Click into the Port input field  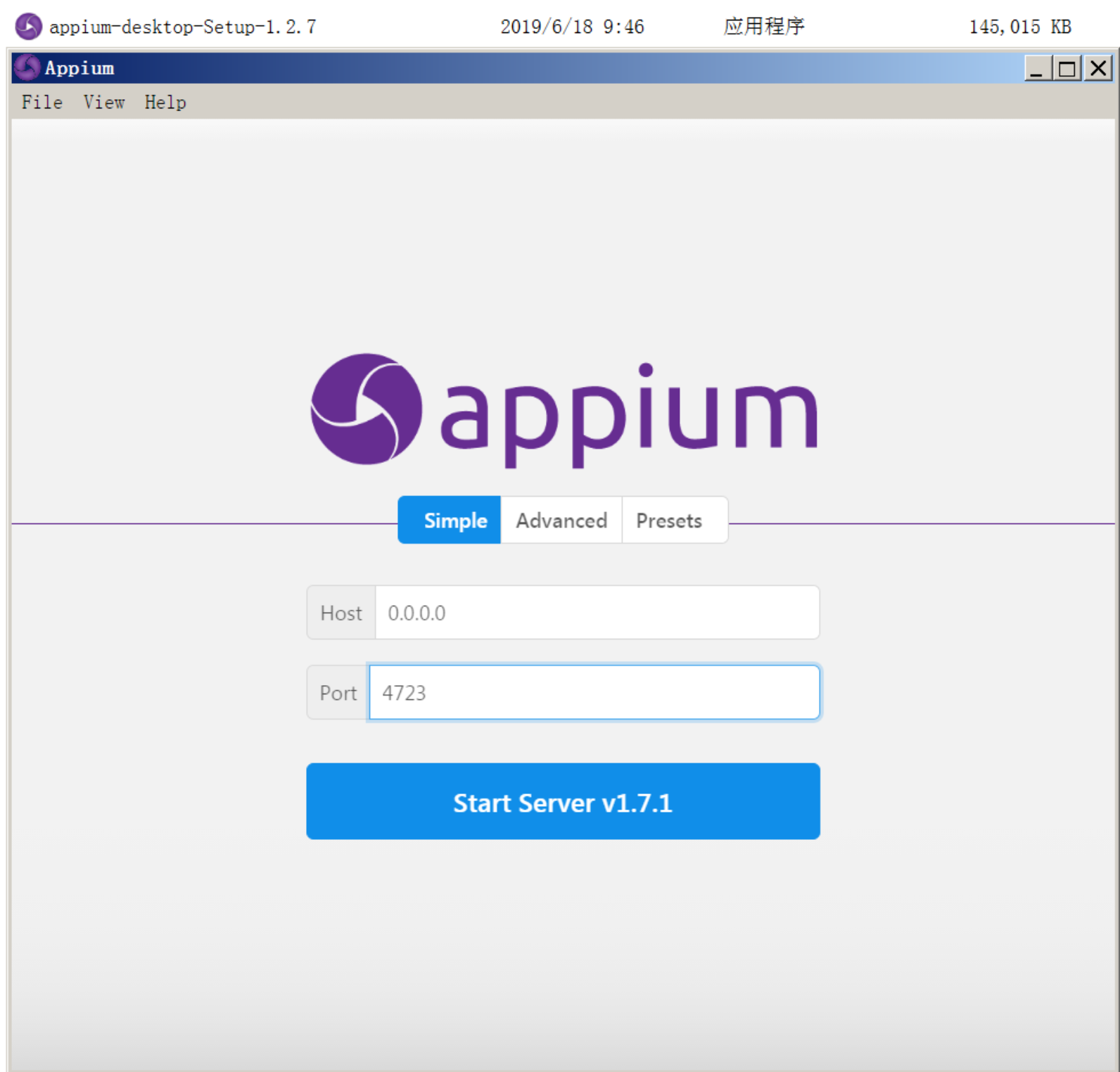coord(594,693)
